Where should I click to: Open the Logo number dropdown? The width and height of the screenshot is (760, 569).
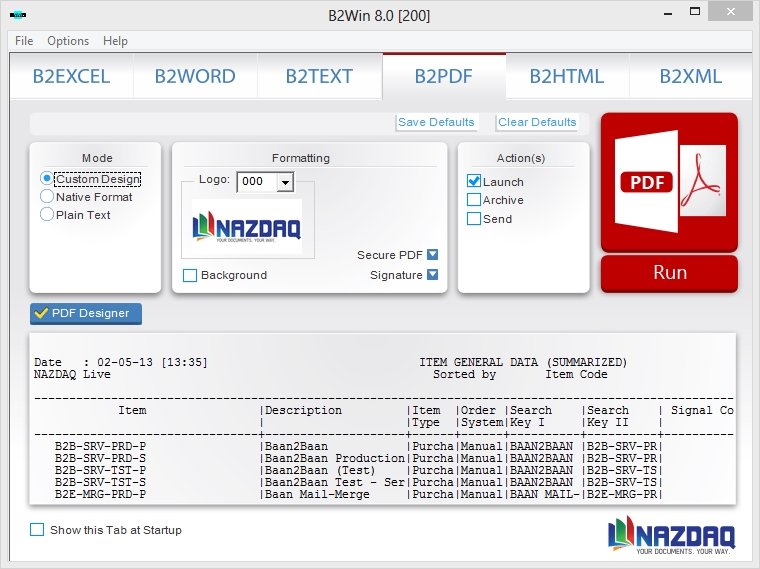click(x=285, y=182)
